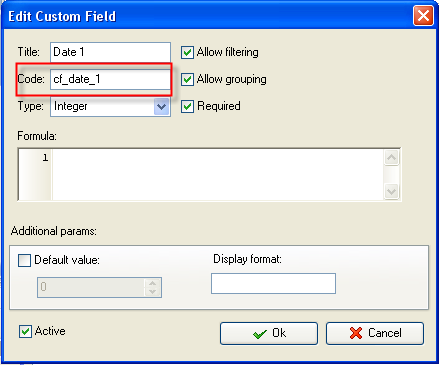Click the Display format text box
439x365 pixels.
(x=273, y=284)
